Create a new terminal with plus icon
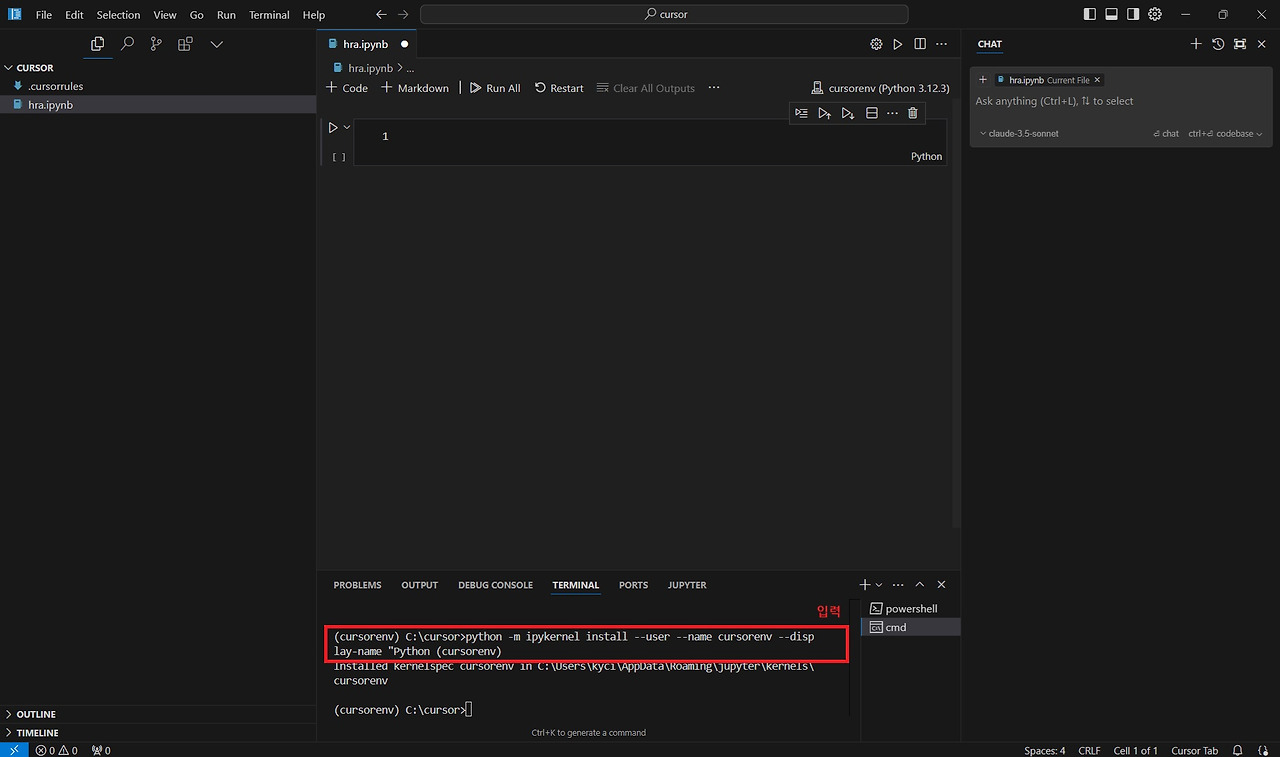The width and height of the screenshot is (1280, 757). pos(865,585)
